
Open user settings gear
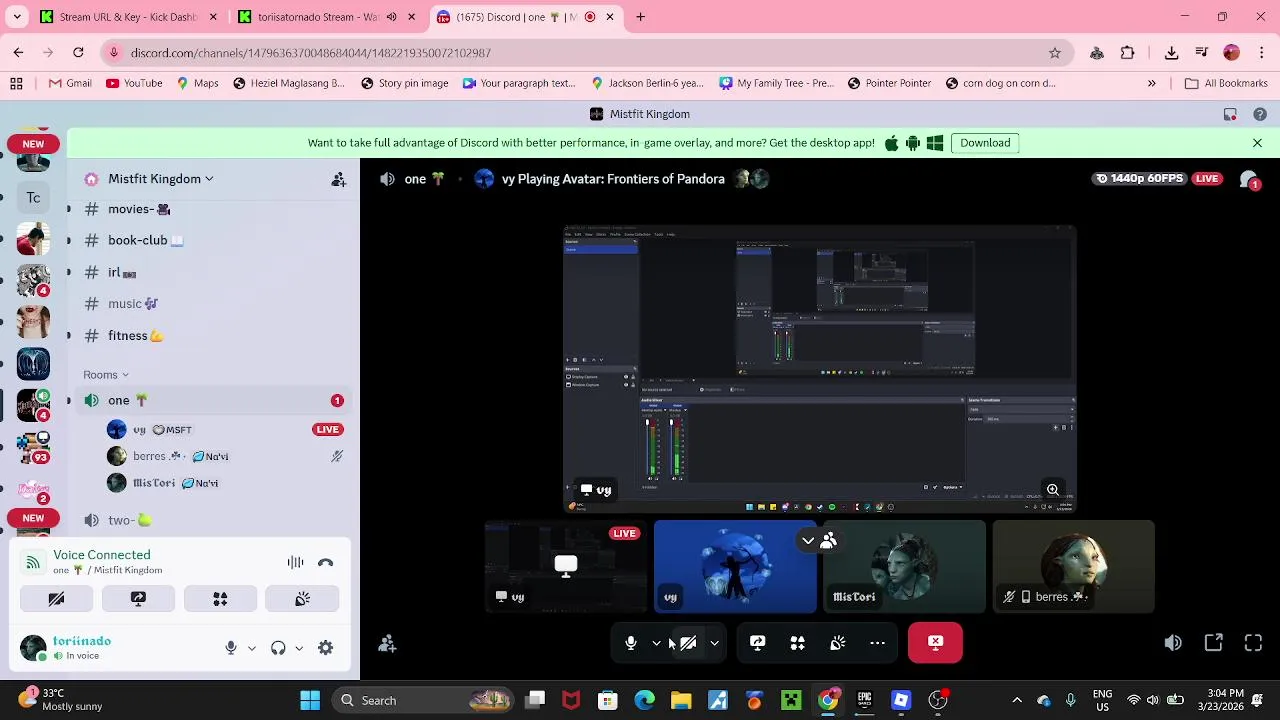point(325,648)
